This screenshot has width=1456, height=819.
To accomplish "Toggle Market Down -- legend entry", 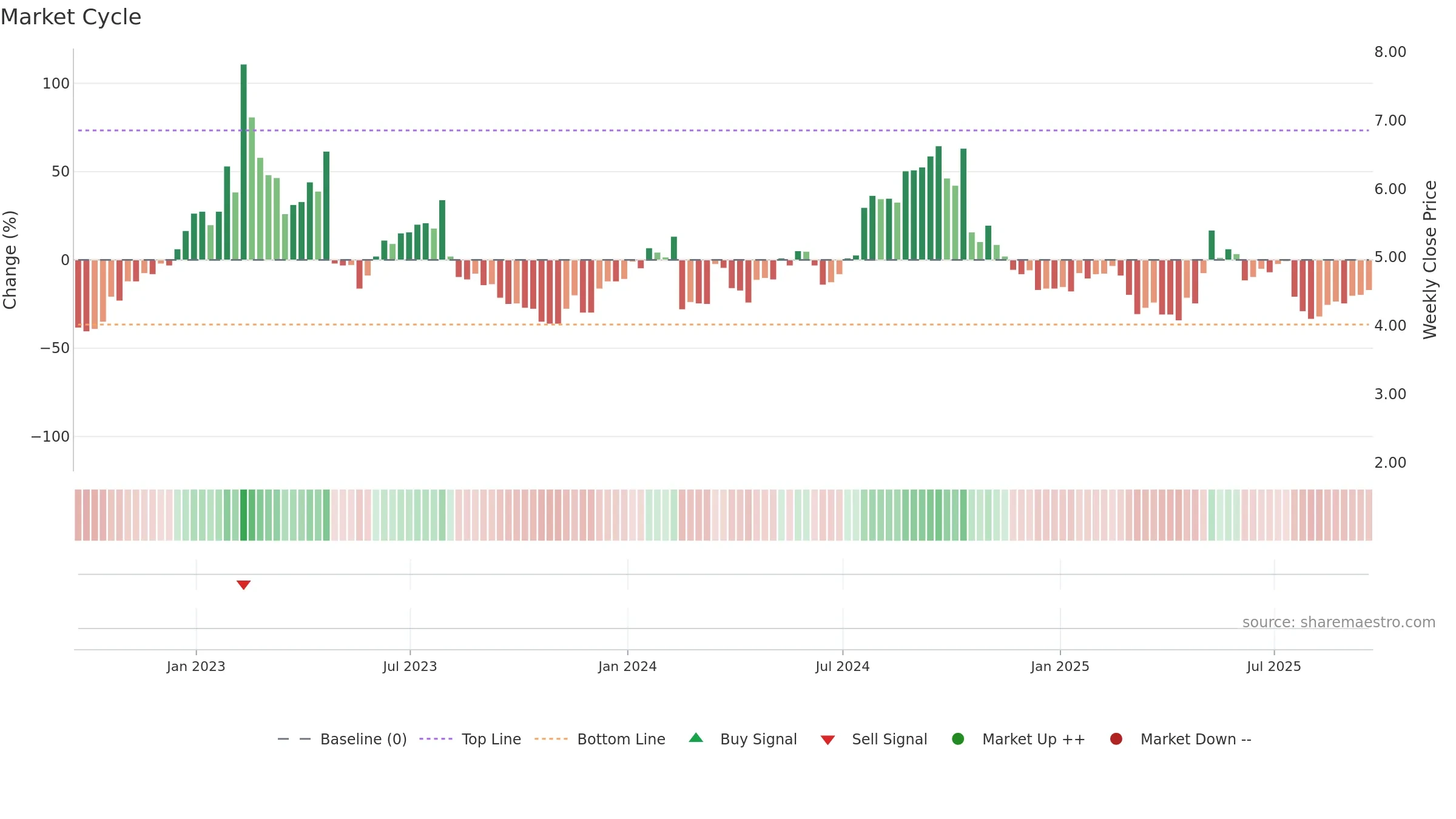I will tap(1181, 739).
